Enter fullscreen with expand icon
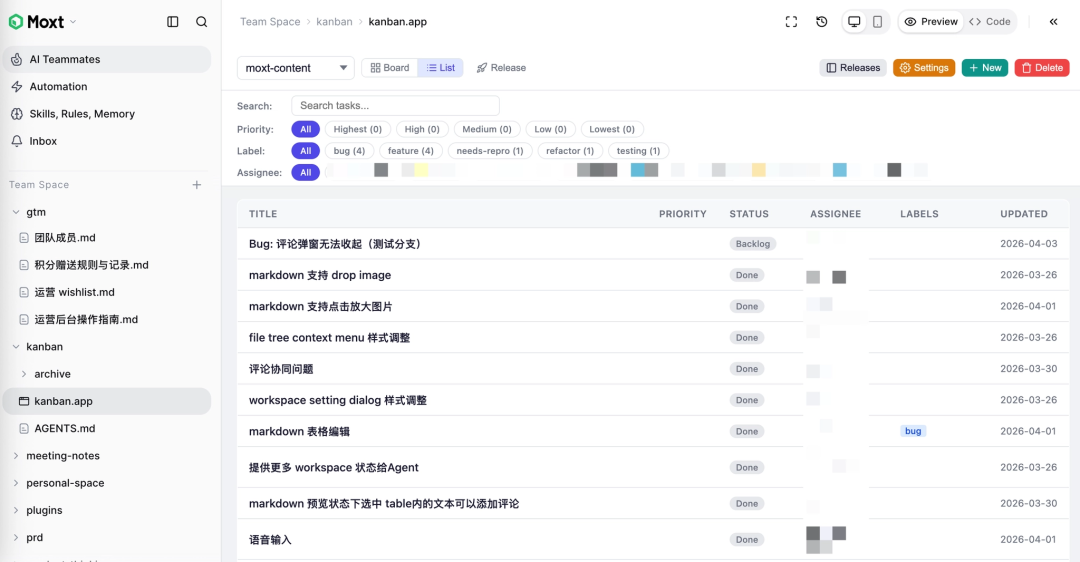Image resolution: width=1080 pixels, height=562 pixels. coord(791,22)
